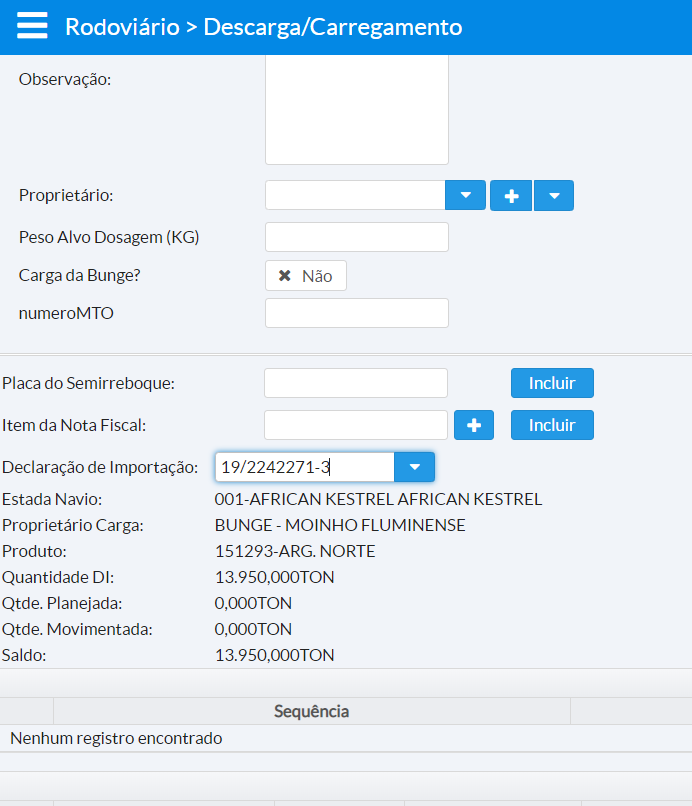This screenshot has width=692, height=806.
Task: Expand the Declaração de Importação dropdown
Action: point(415,467)
